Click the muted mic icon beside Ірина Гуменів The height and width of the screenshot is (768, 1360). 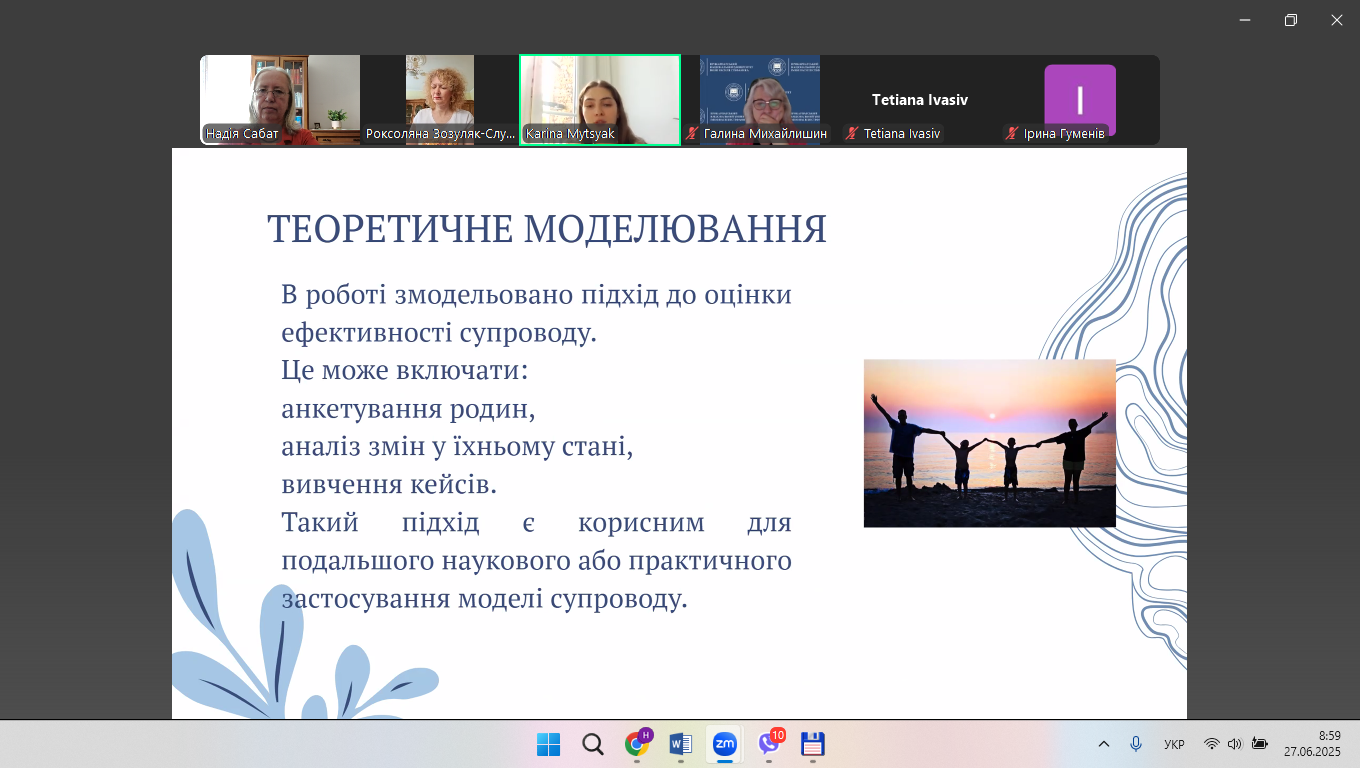pyautogui.click(x=1012, y=134)
